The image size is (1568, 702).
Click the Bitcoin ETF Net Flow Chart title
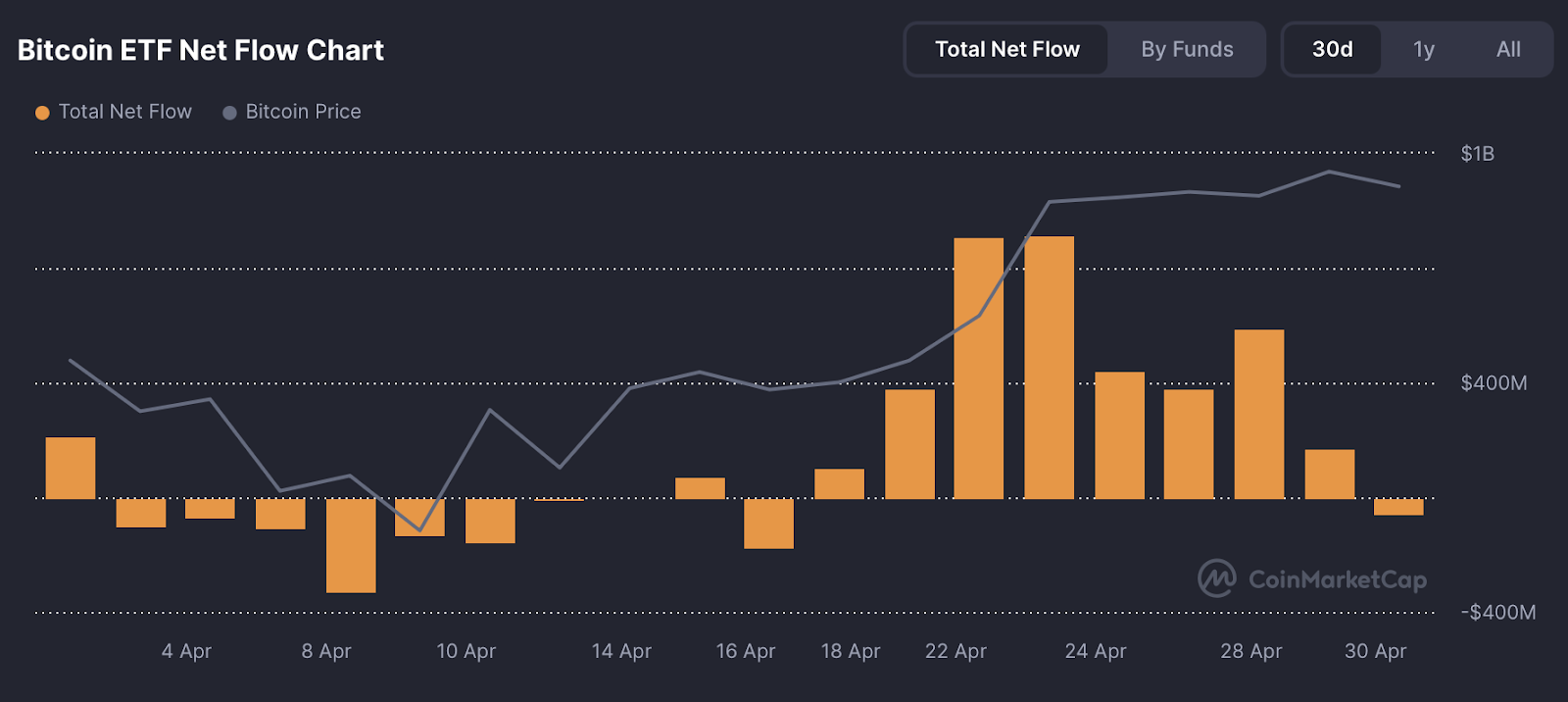(201, 50)
